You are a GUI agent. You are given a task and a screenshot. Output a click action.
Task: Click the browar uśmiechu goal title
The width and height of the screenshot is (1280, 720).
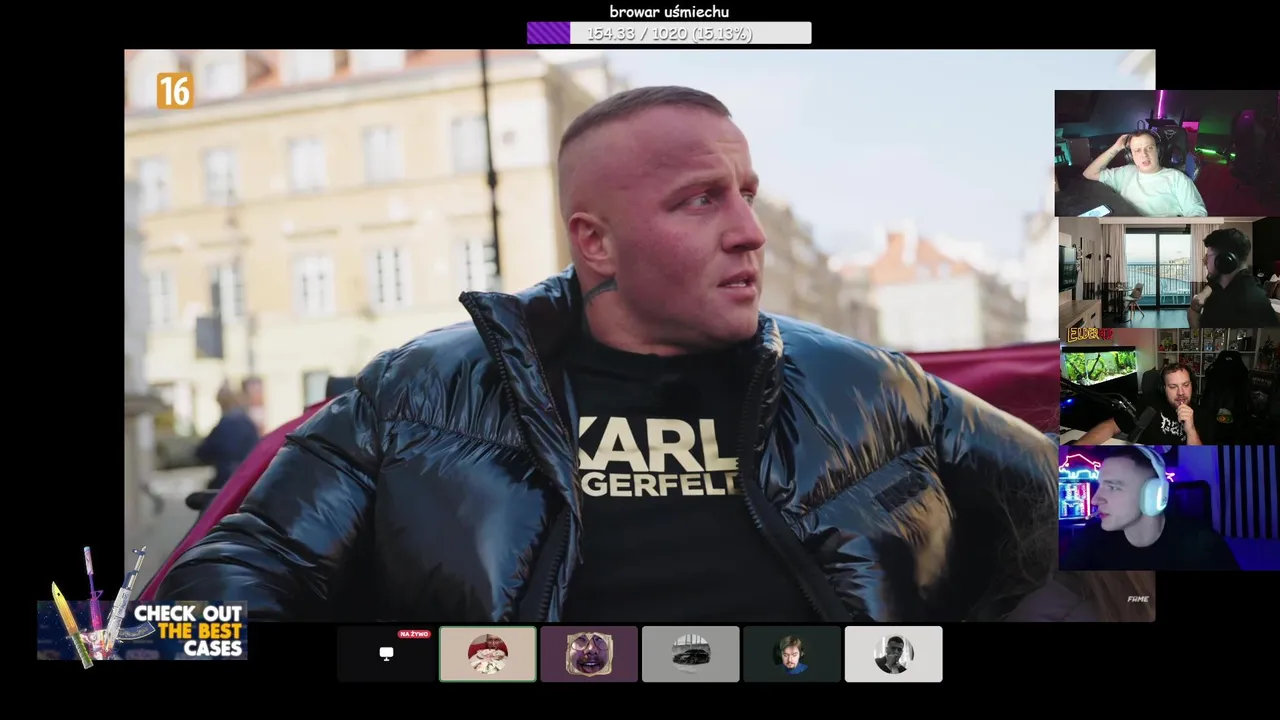click(x=669, y=12)
